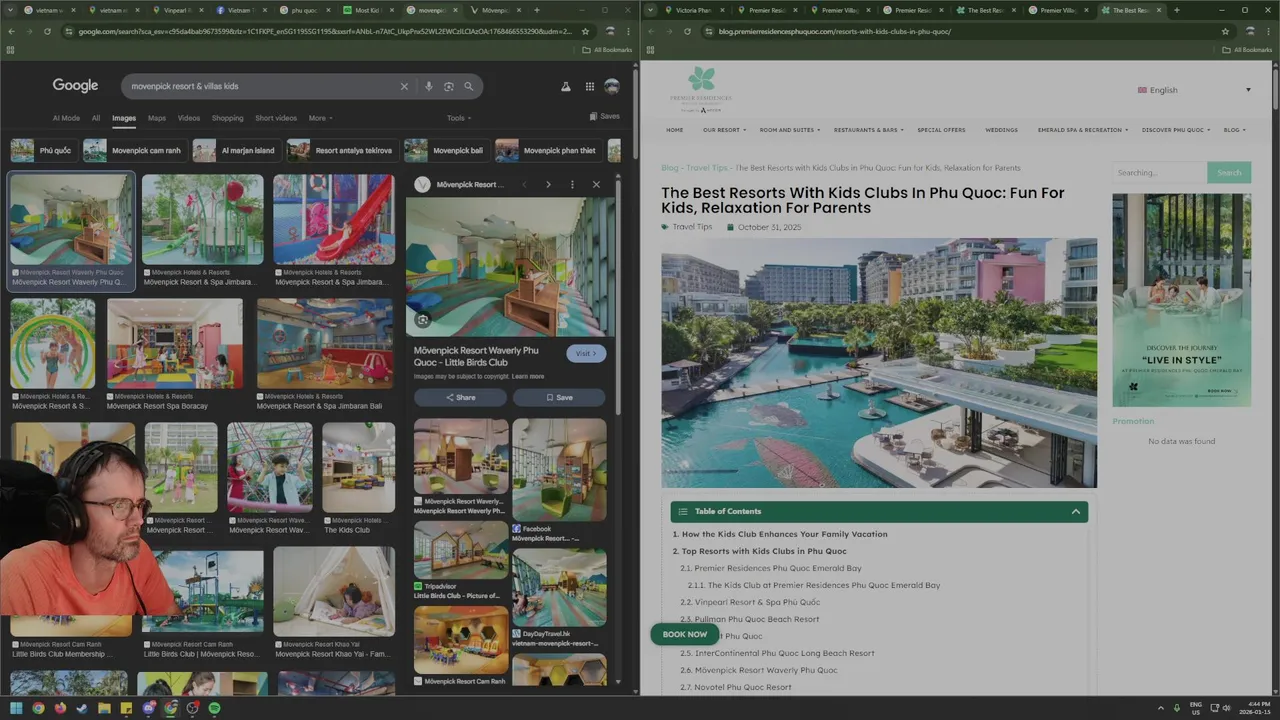The image size is (1280, 720).
Task: Click Share button in image preview
Action: click(x=460, y=397)
